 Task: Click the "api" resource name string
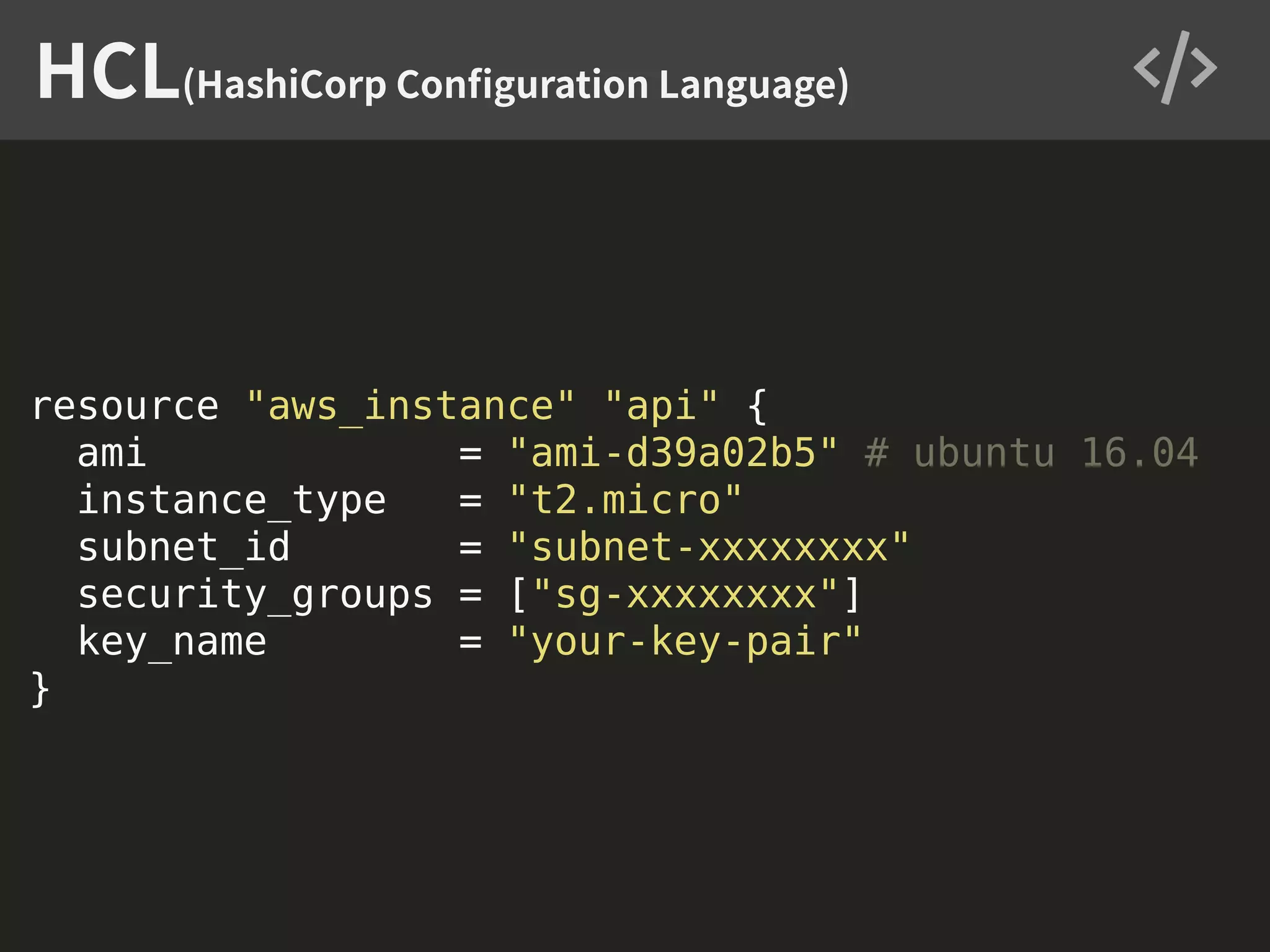pyautogui.click(x=662, y=407)
